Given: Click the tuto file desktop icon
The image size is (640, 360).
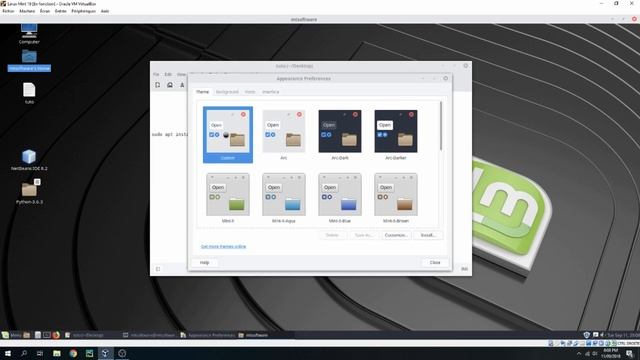Looking at the screenshot, I should tap(29, 93).
